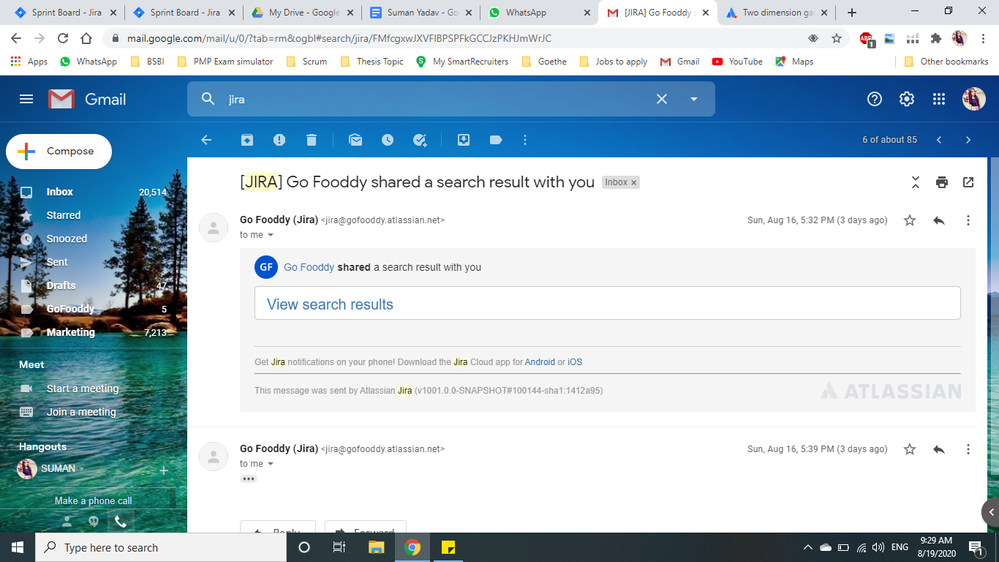Archive this conversation
The height and width of the screenshot is (562, 999).
(x=247, y=140)
